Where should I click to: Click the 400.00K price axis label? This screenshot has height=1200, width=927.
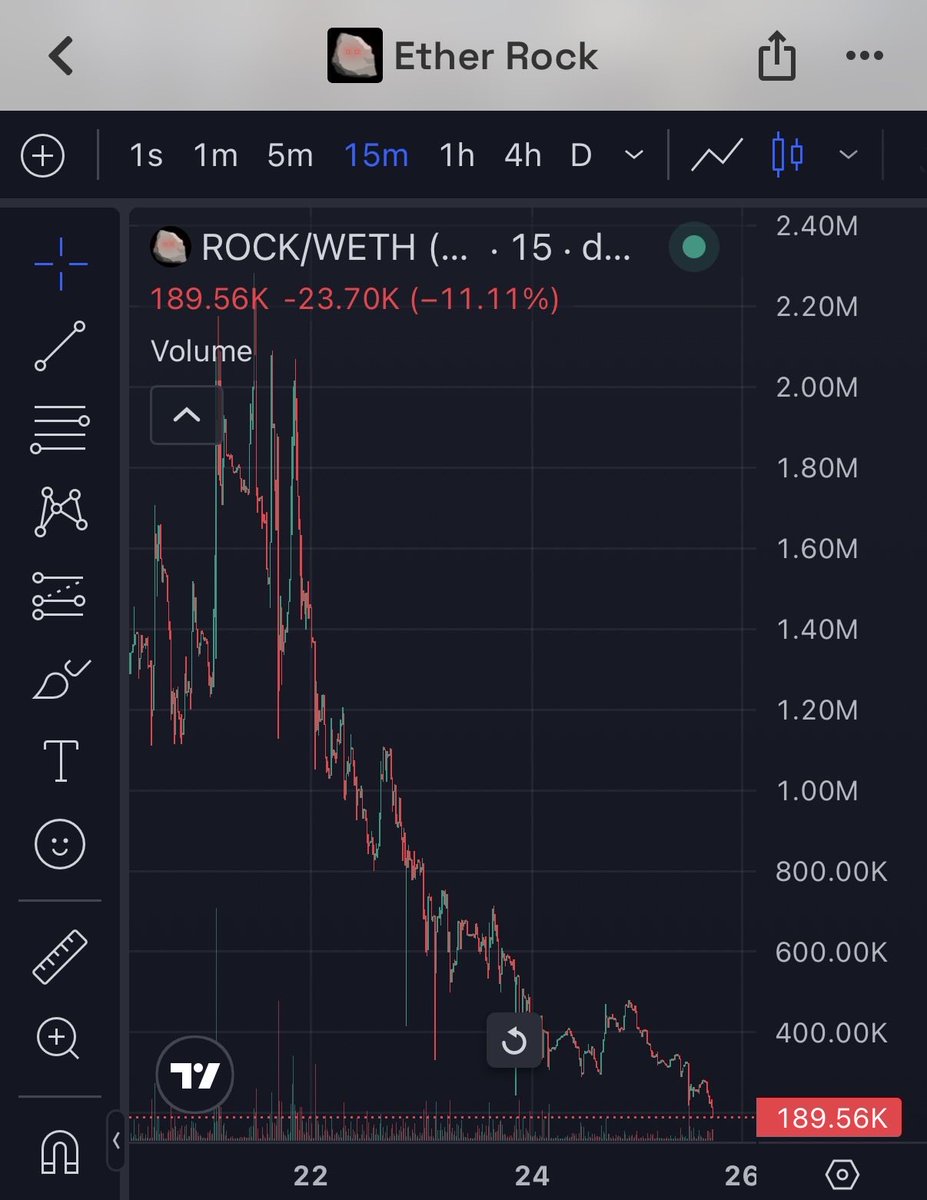(831, 1031)
